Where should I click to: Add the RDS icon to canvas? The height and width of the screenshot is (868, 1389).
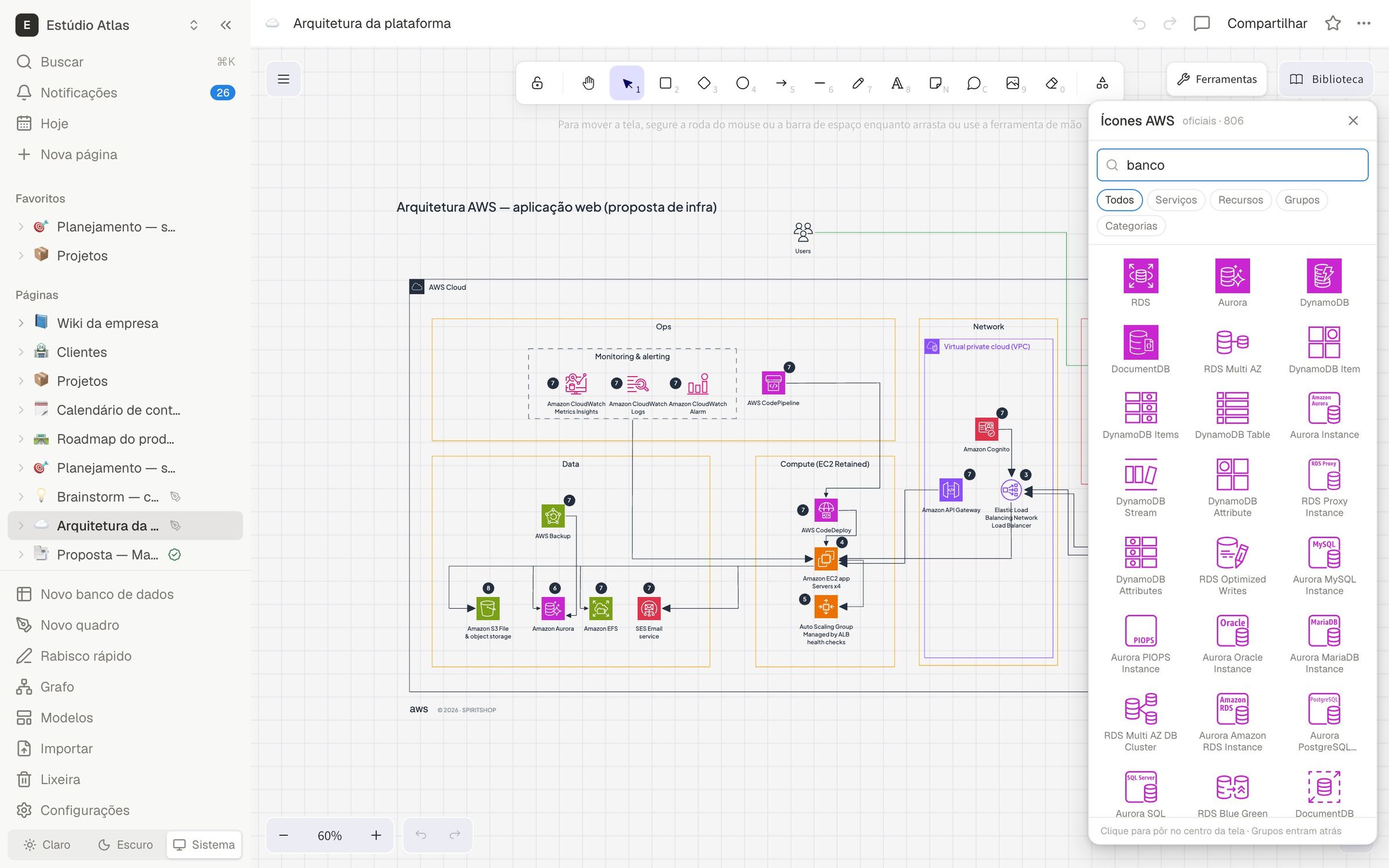1140,282
